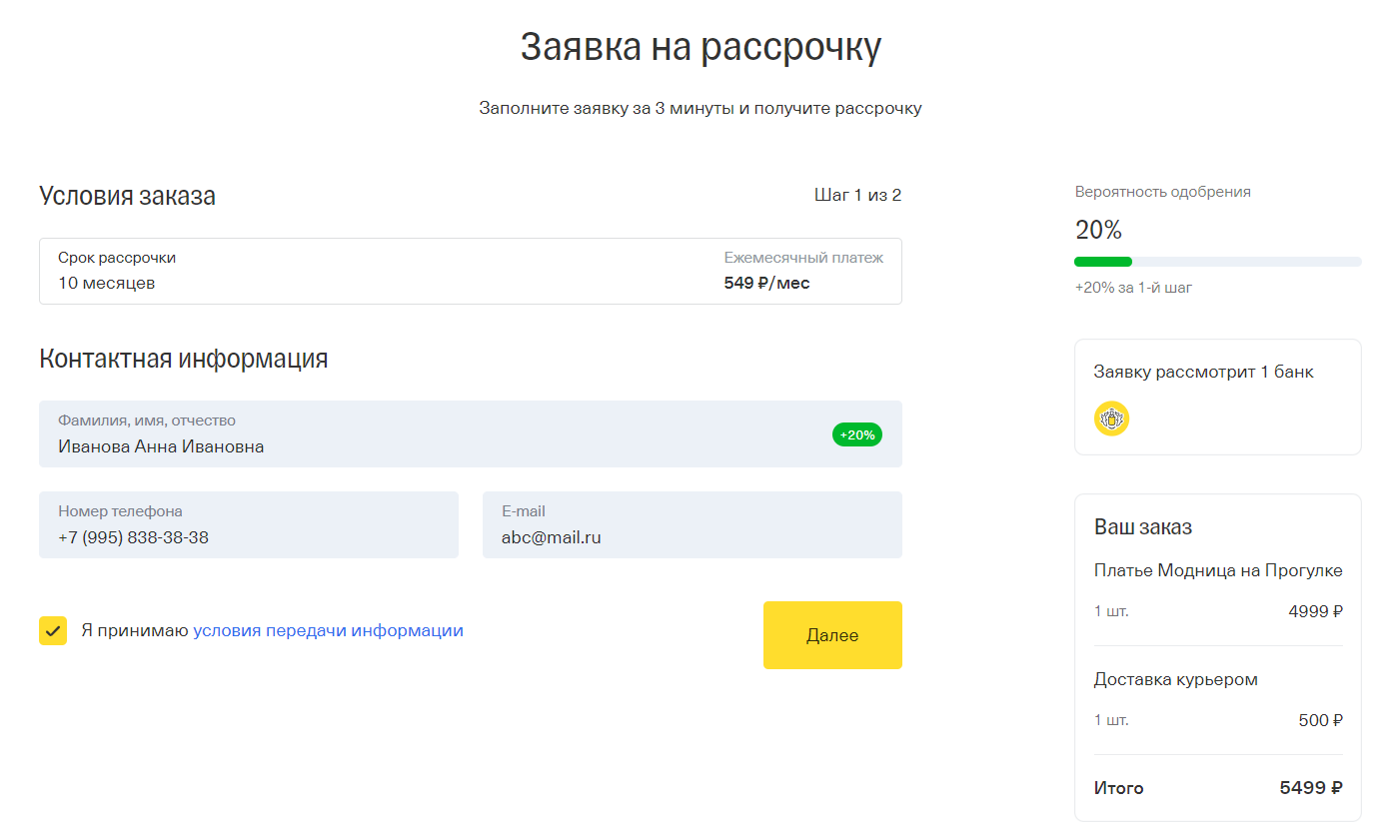
Task: Click the +20% за 1-й шаг text
Action: pos(1133,288)
